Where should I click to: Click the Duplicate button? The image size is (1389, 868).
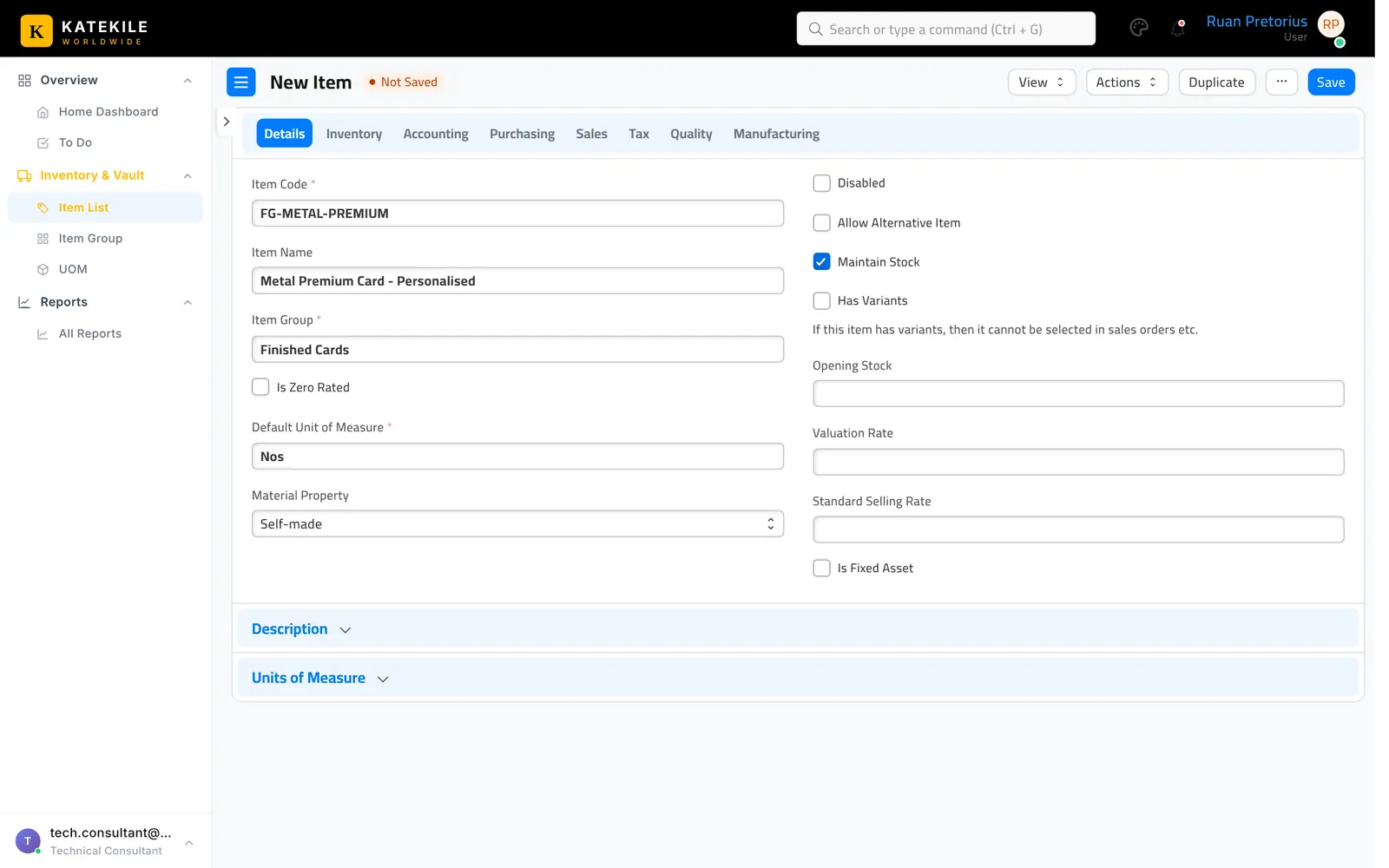[x=1215, y=82]
